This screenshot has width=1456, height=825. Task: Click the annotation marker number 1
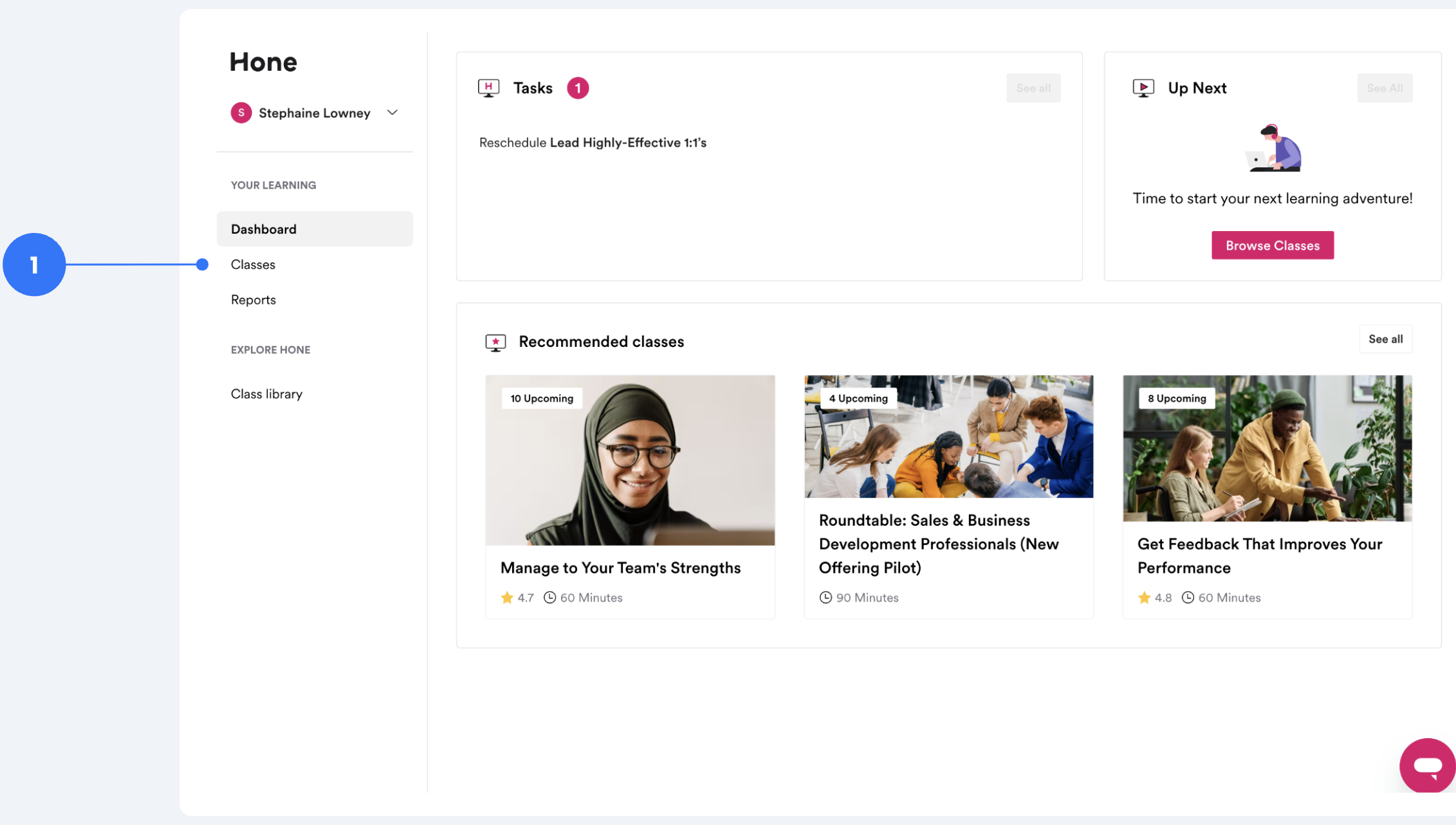pos(34,264)
